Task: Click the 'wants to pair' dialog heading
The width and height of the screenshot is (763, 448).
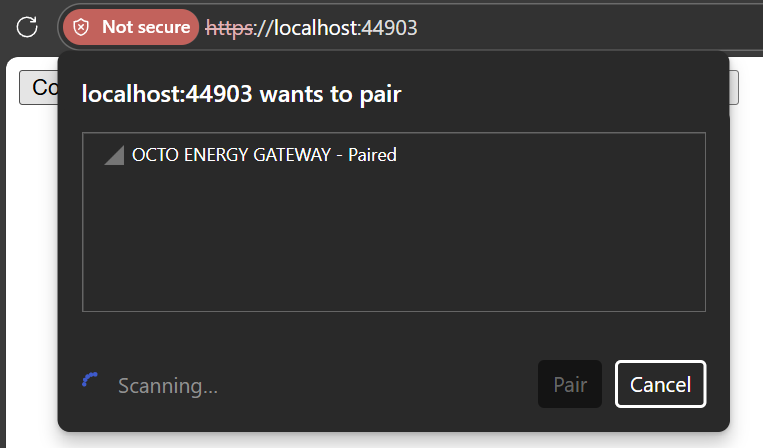Action: pos(241,93)
